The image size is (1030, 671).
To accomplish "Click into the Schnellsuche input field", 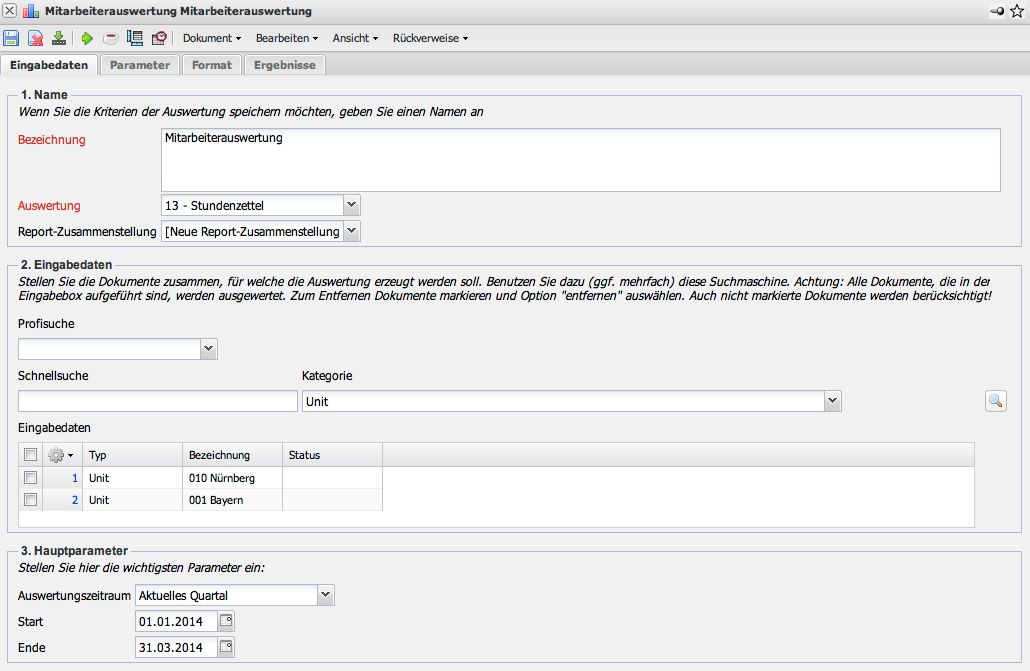I will [x=158, y=401].
